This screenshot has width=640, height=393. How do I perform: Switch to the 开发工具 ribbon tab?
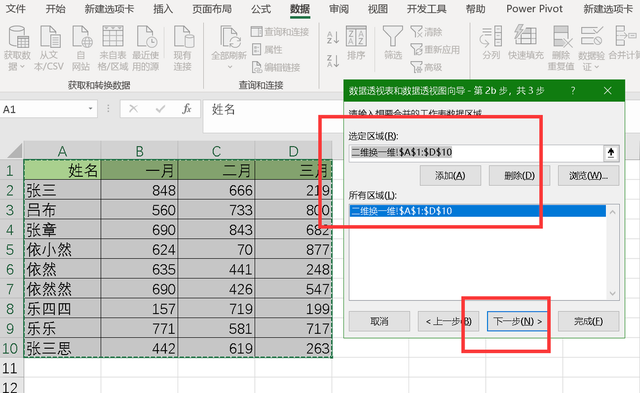tap(427, 9)
